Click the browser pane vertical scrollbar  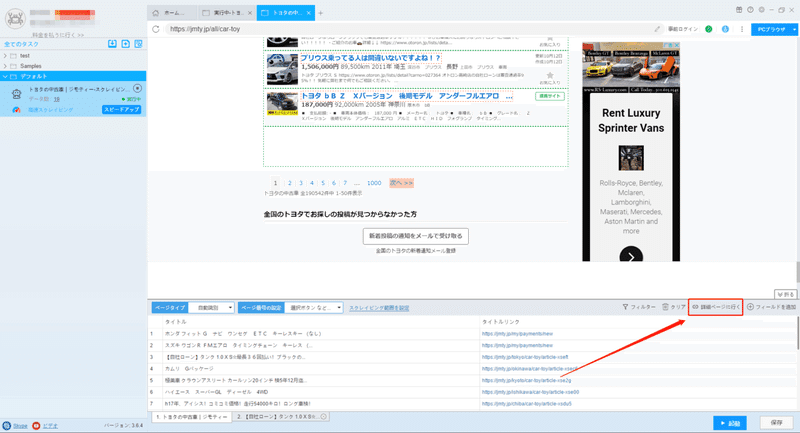tap(797, 272)
